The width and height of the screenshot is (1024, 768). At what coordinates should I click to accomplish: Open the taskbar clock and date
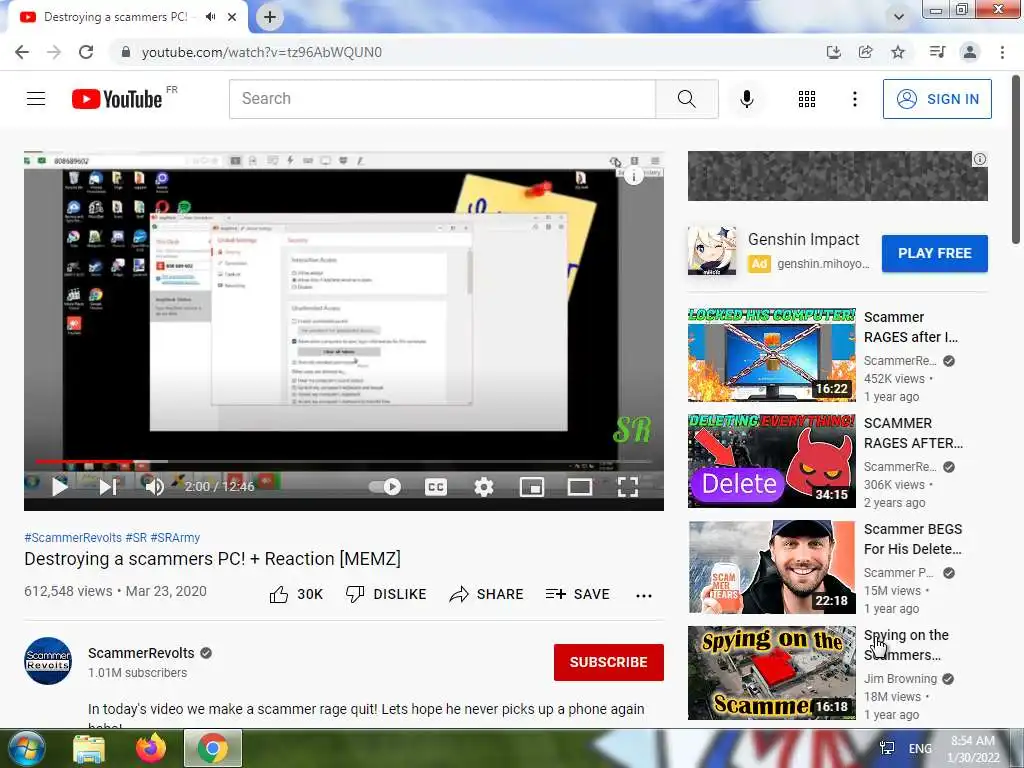(x=973, y=748)
